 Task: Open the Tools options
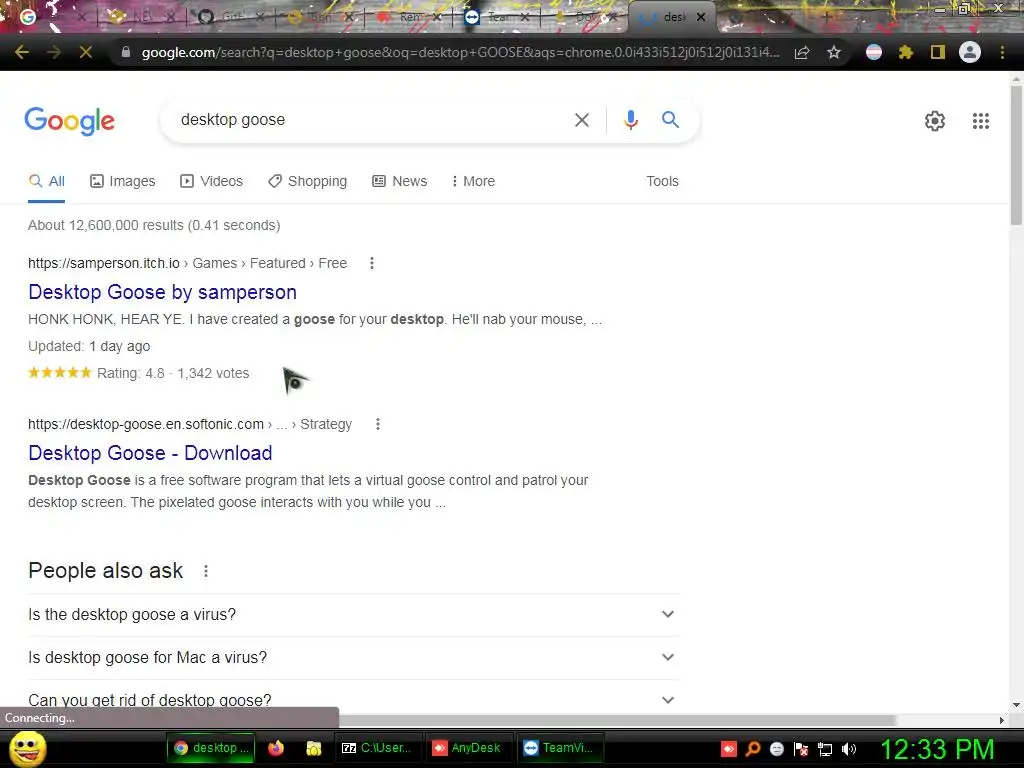(x=662, y=182)
